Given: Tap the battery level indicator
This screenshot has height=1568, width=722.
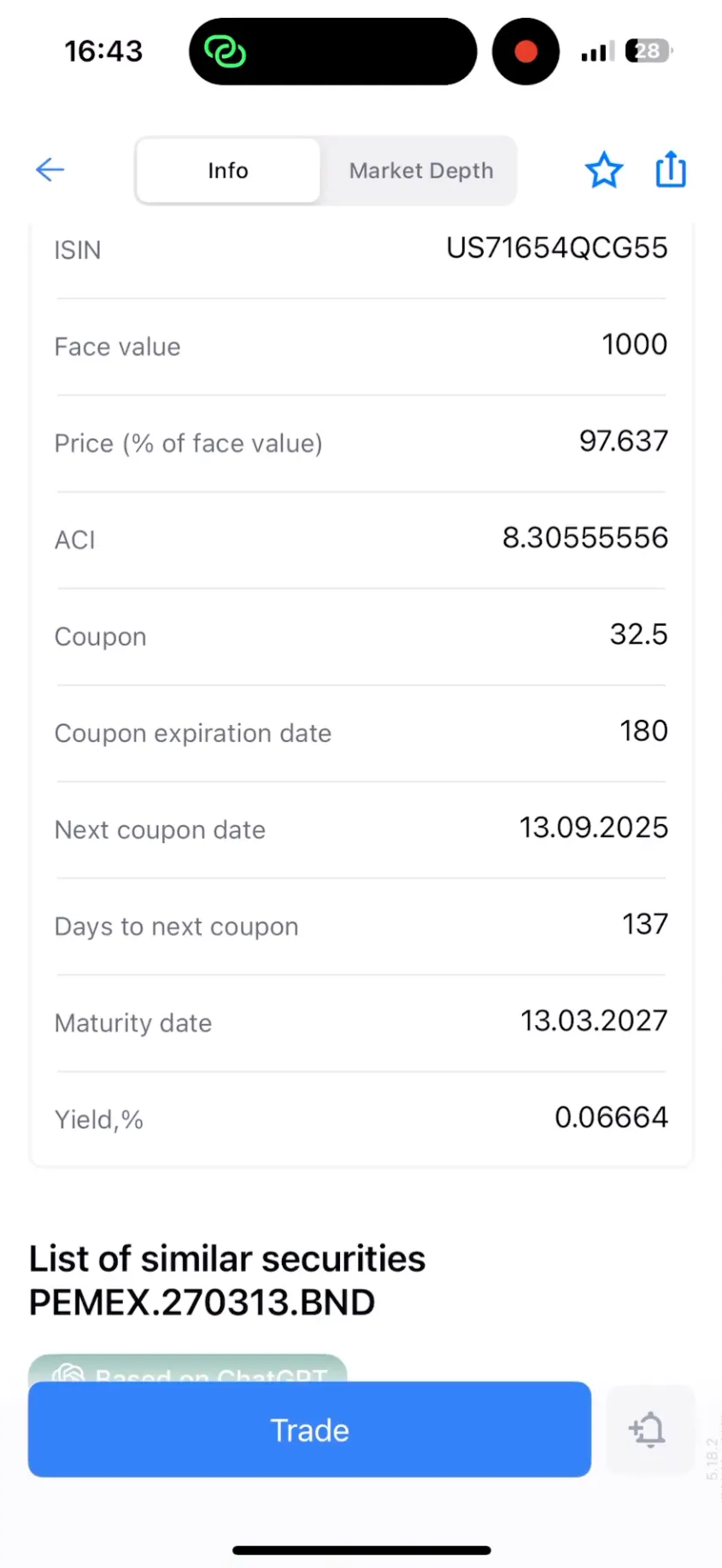Looking at the screenshot, I should point(648,51).
